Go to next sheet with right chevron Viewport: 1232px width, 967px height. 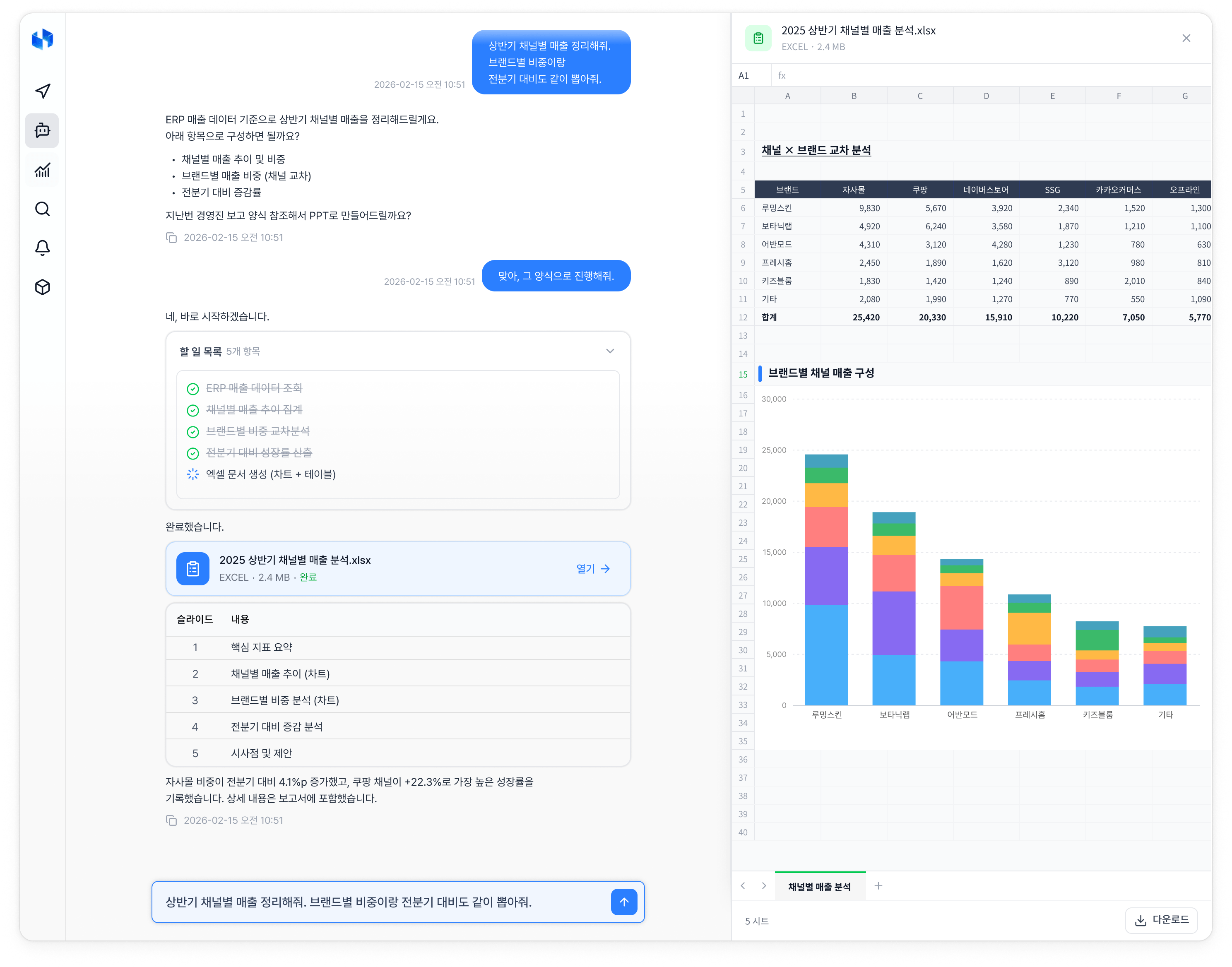pyautogui.click(x=764, y=885)
